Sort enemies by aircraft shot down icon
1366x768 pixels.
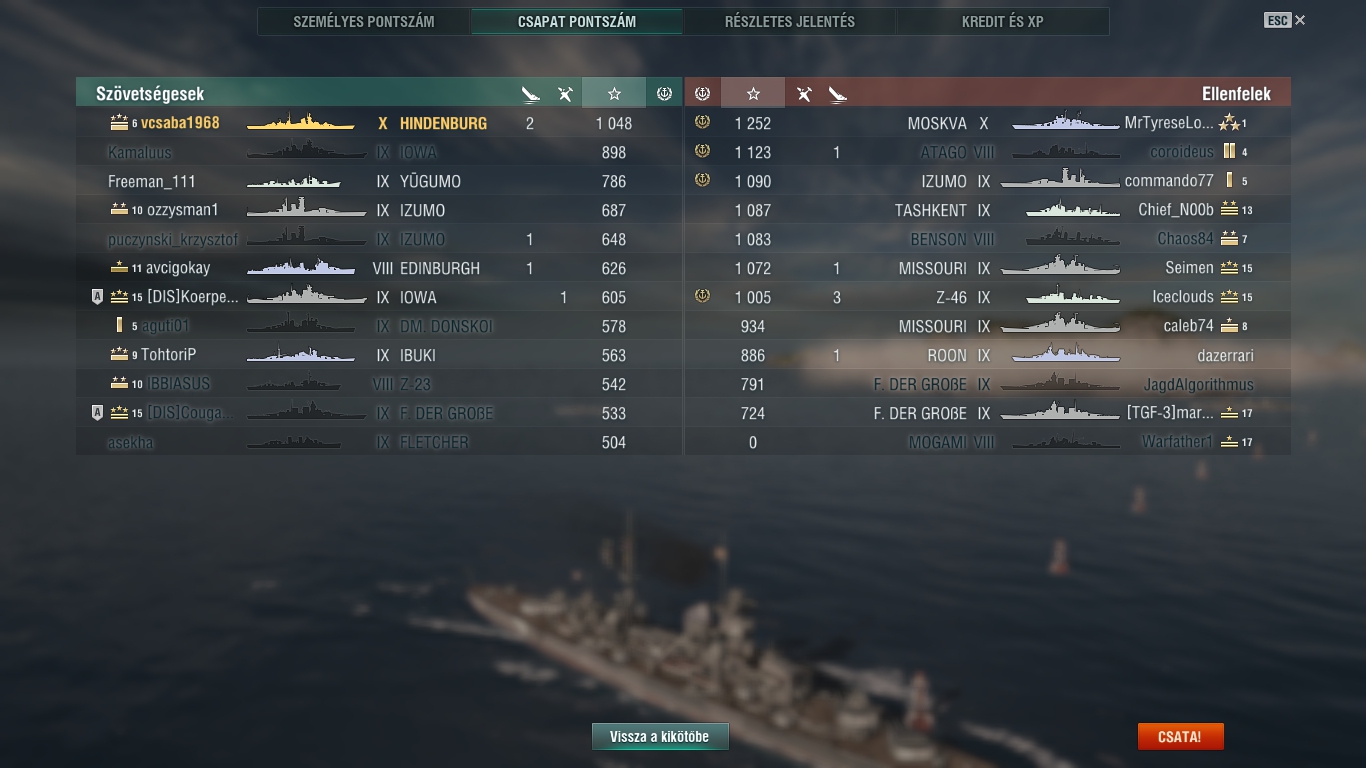[x=804, y=94]
